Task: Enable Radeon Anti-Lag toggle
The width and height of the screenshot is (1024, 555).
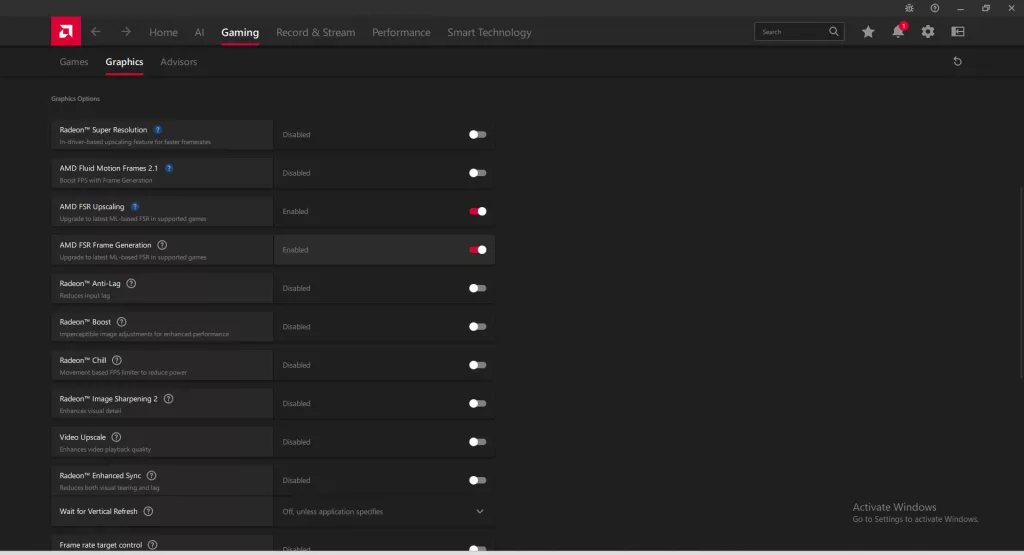Action: click(477, 288)
